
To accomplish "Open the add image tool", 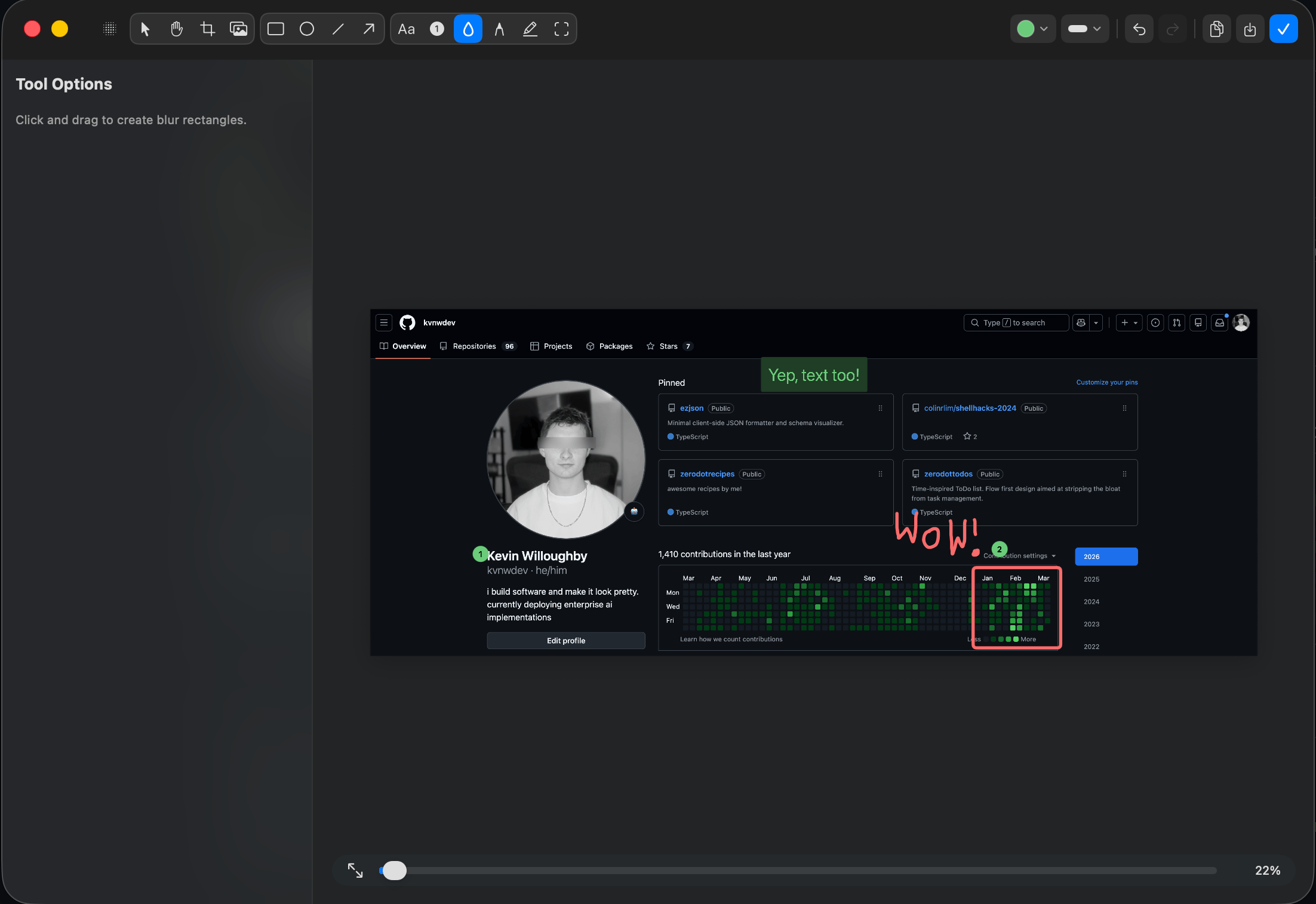I will 238,29.
